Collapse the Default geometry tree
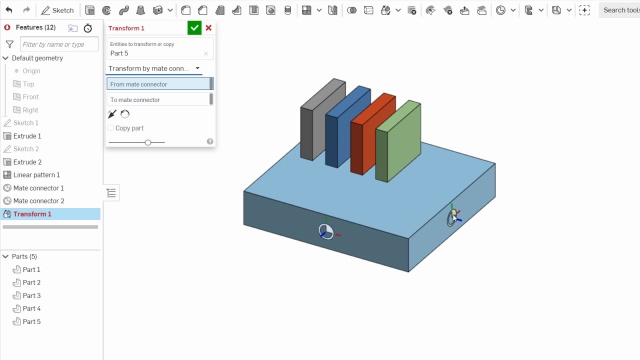The image size is (640, 360). click(6, 58)
